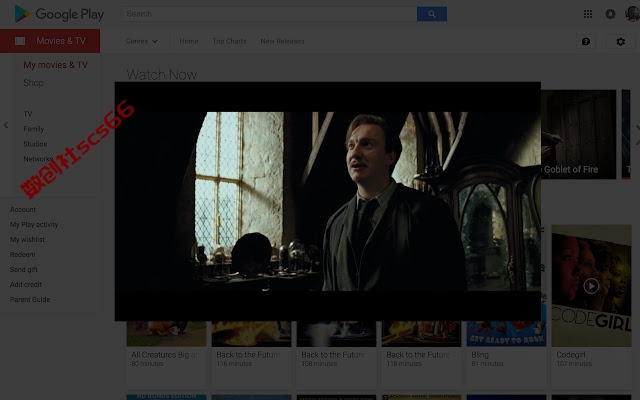
Task: Click the video player frame
Action: point(328,201)
